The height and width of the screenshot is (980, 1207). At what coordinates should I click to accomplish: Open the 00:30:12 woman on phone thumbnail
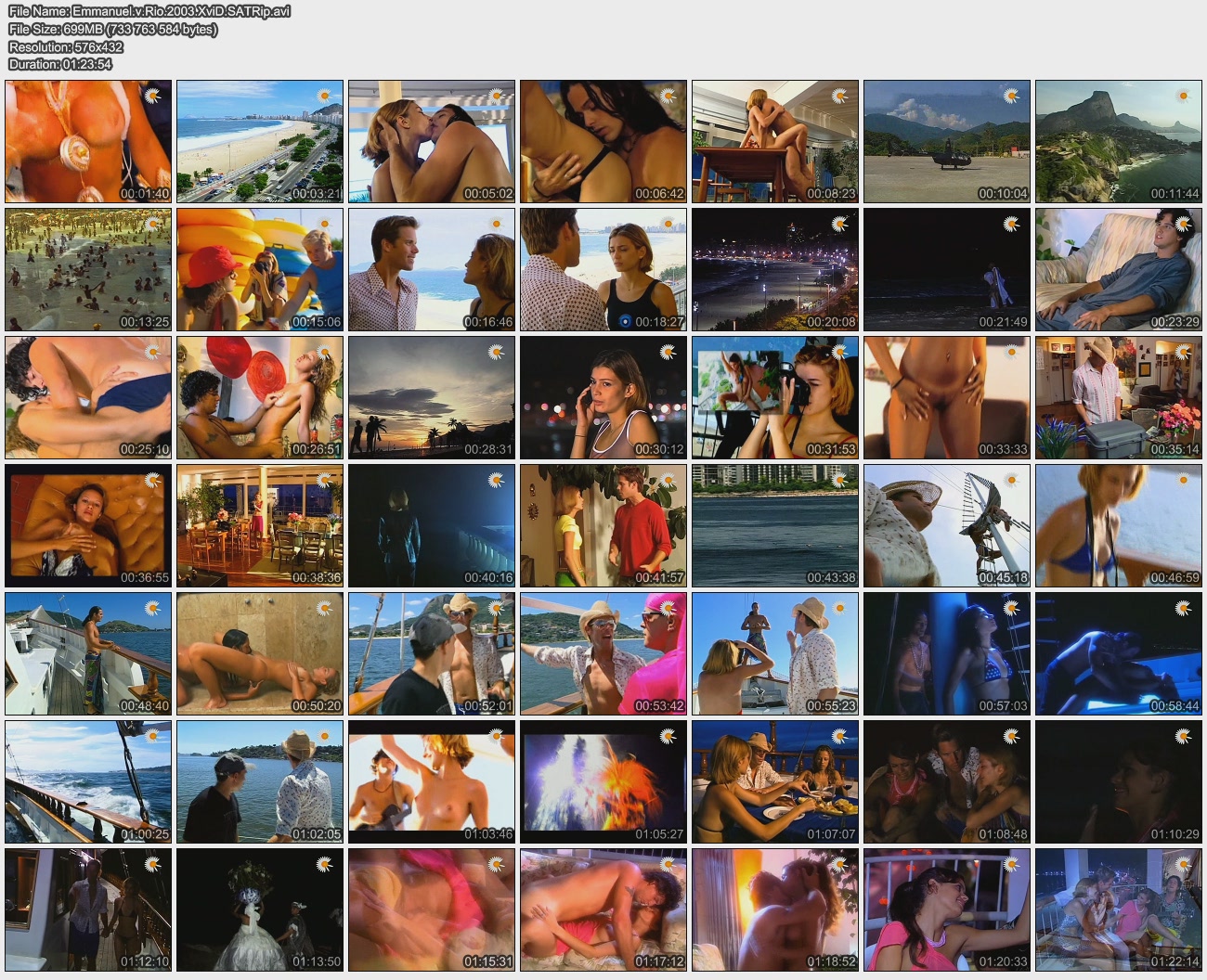[603, 397]
